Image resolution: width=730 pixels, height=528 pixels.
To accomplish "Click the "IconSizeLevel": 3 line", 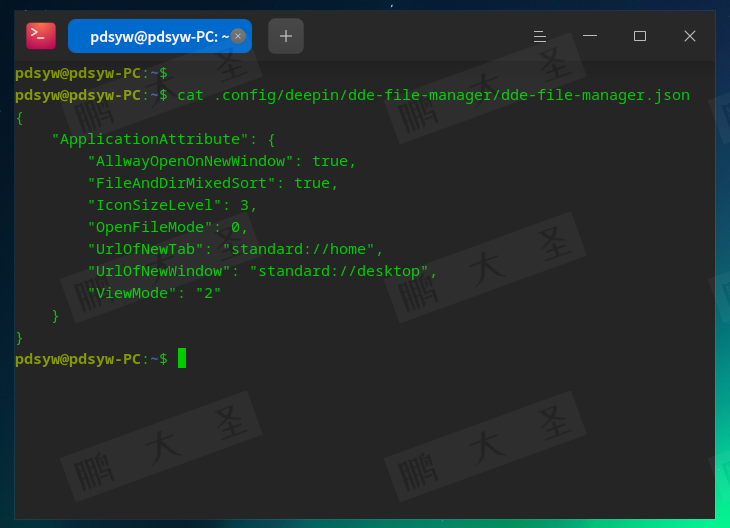I will click(172, 205).
